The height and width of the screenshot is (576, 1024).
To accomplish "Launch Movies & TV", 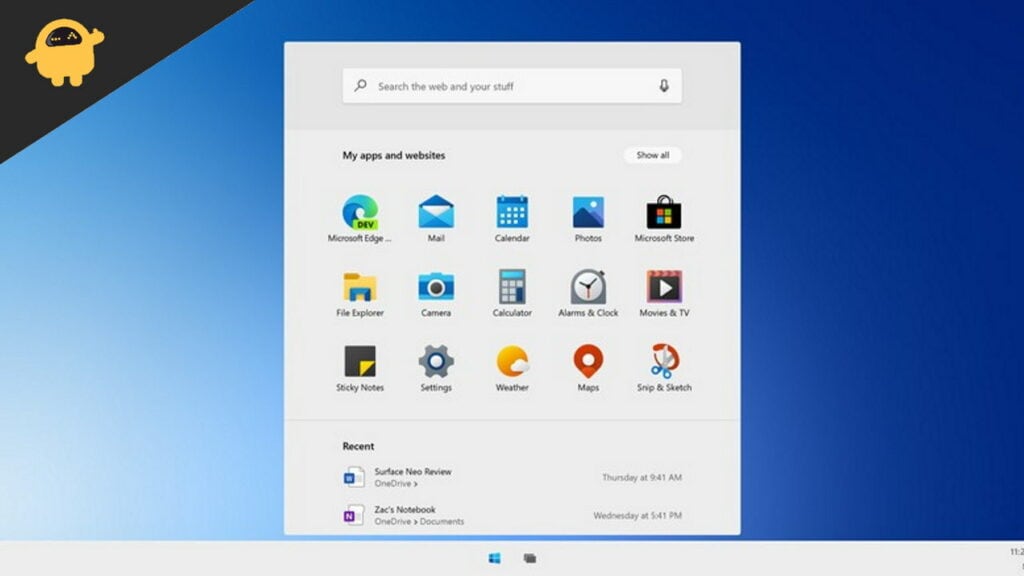I will pos(663,287).
